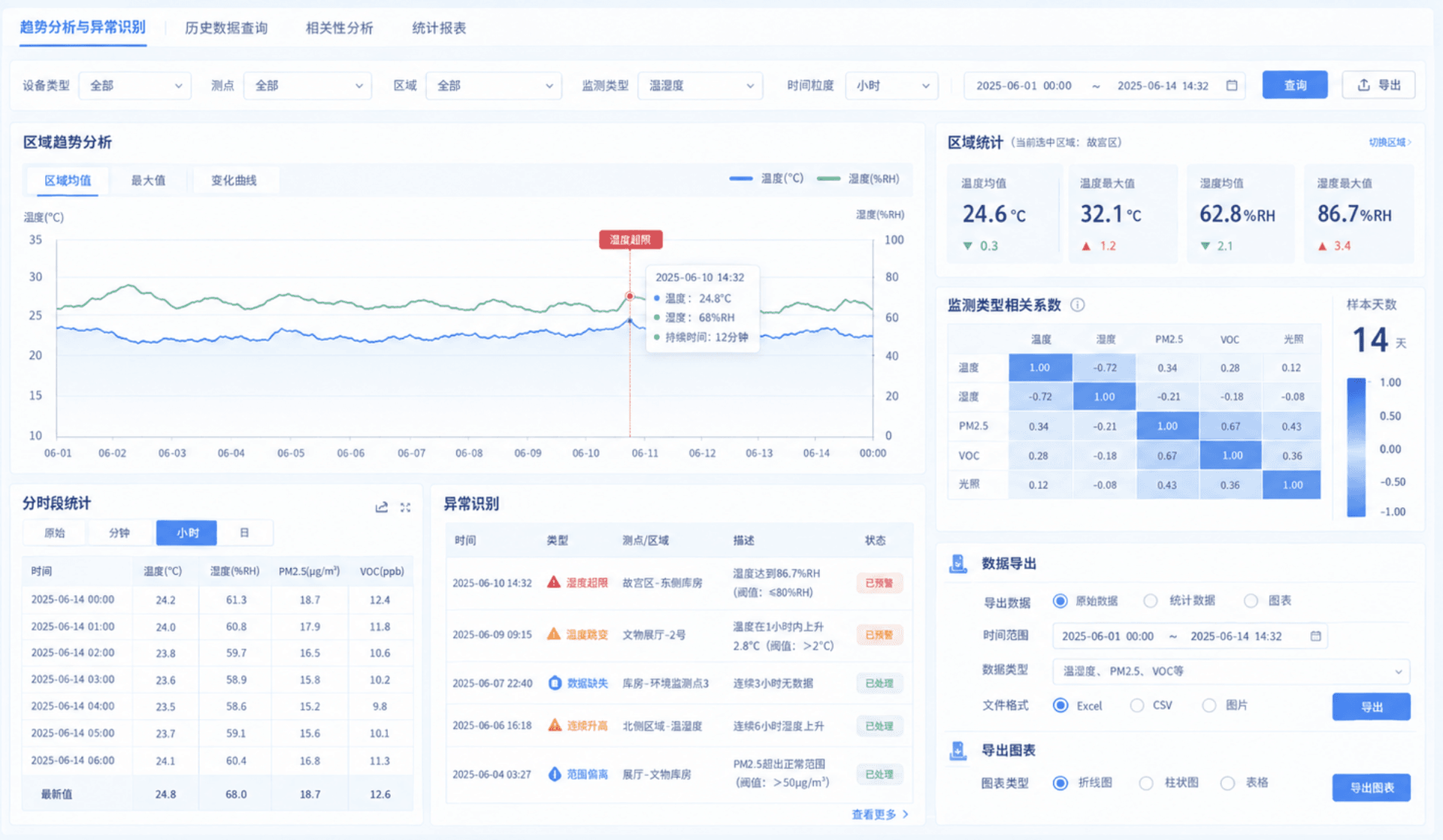Click the 已处理 status for 数据缺失 row
The image size is (1443, 840).
(879, 684)
